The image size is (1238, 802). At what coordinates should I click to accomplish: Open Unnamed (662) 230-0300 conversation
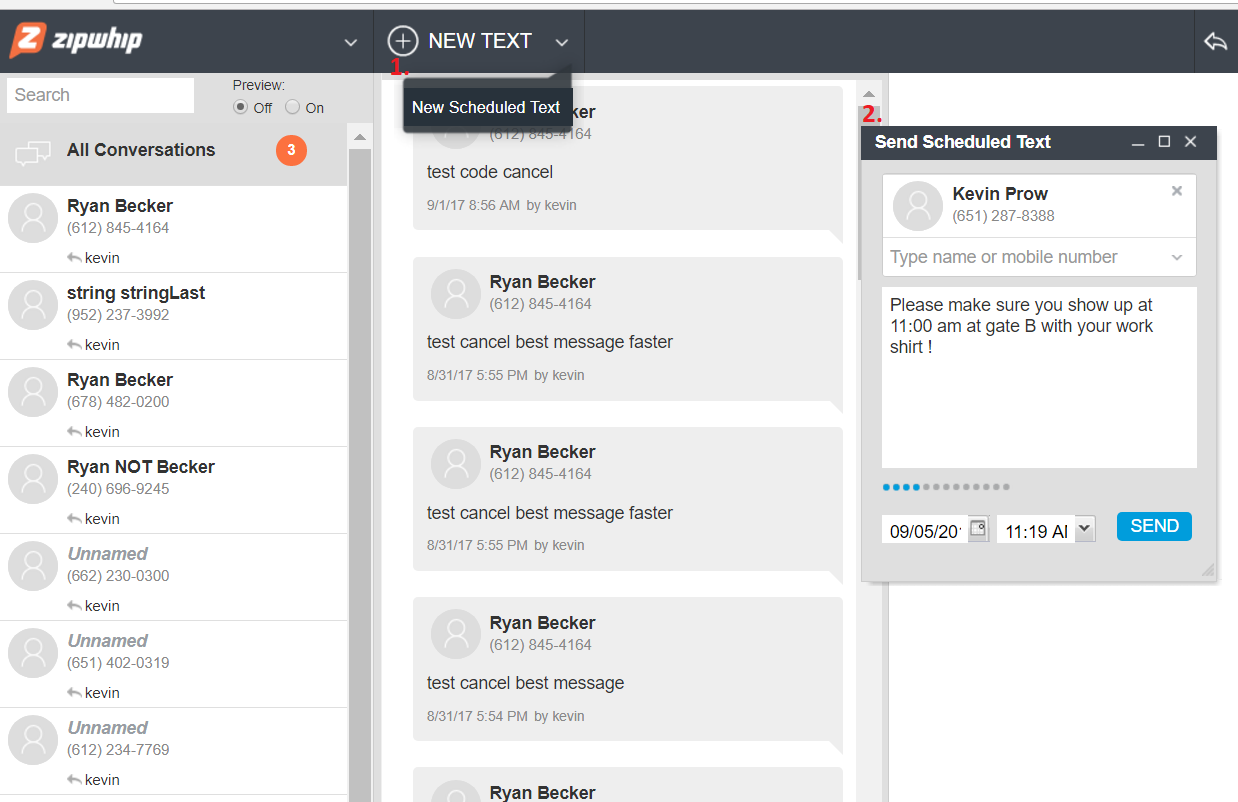(x=173, y=577)
